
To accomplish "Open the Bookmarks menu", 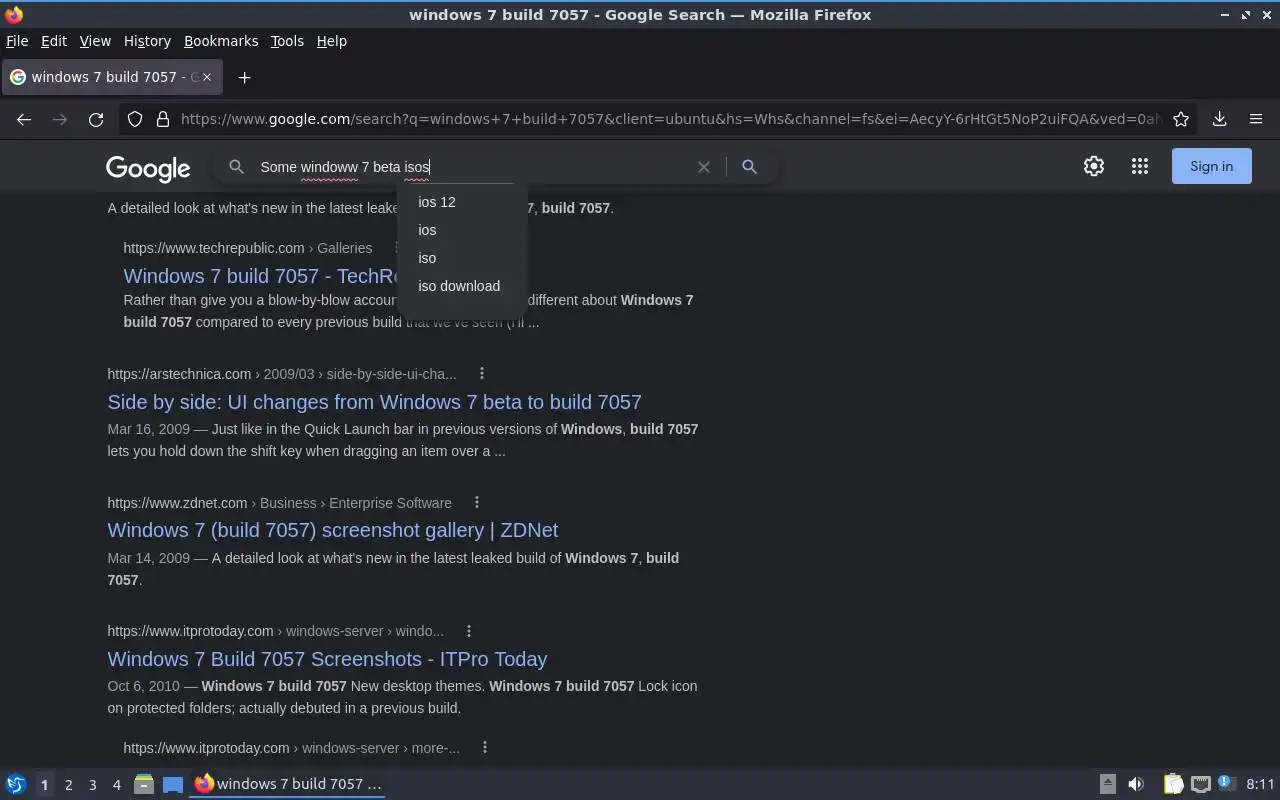I will click(x=221, y=41).
